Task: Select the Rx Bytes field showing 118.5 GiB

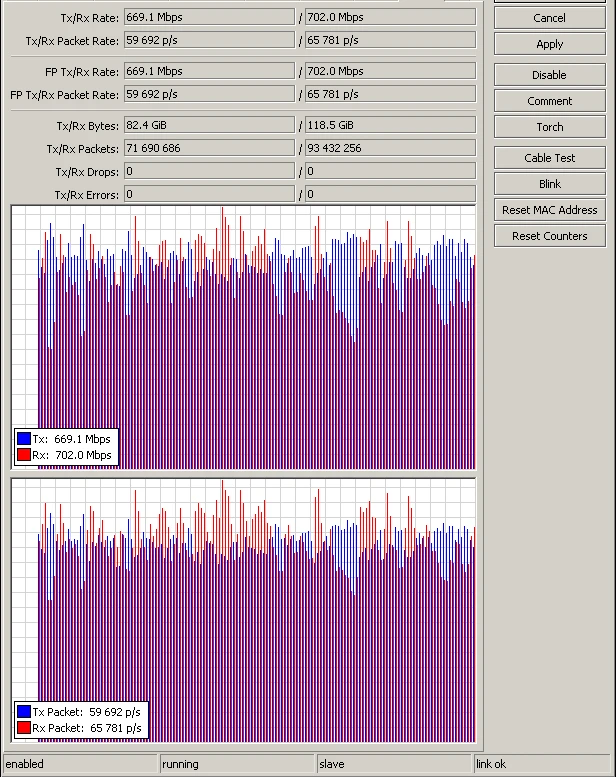Action: (389, 125)
